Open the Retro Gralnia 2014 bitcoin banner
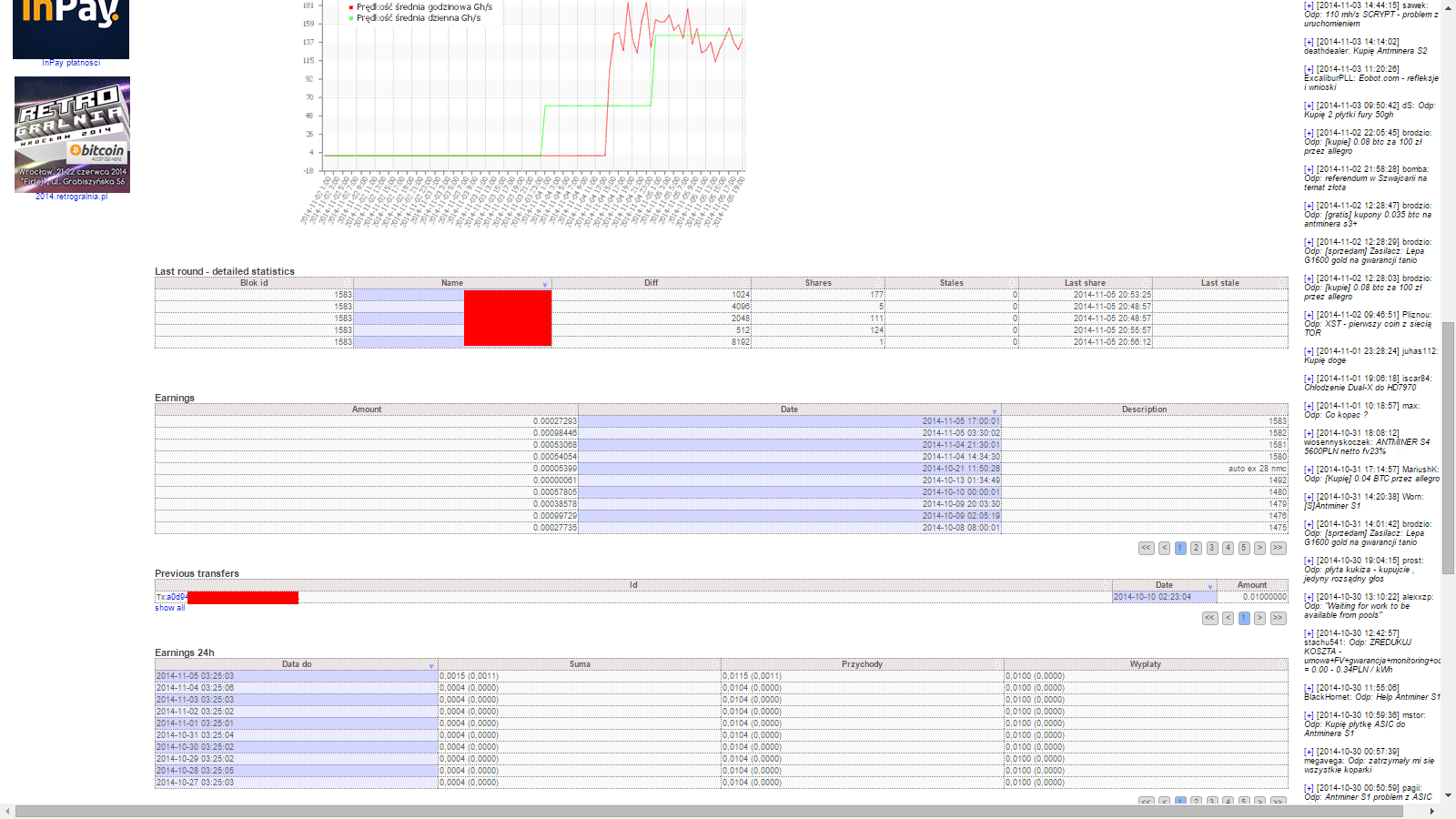Image resolution: width=1456 pixels, height=819 pixels. (72, 134)
